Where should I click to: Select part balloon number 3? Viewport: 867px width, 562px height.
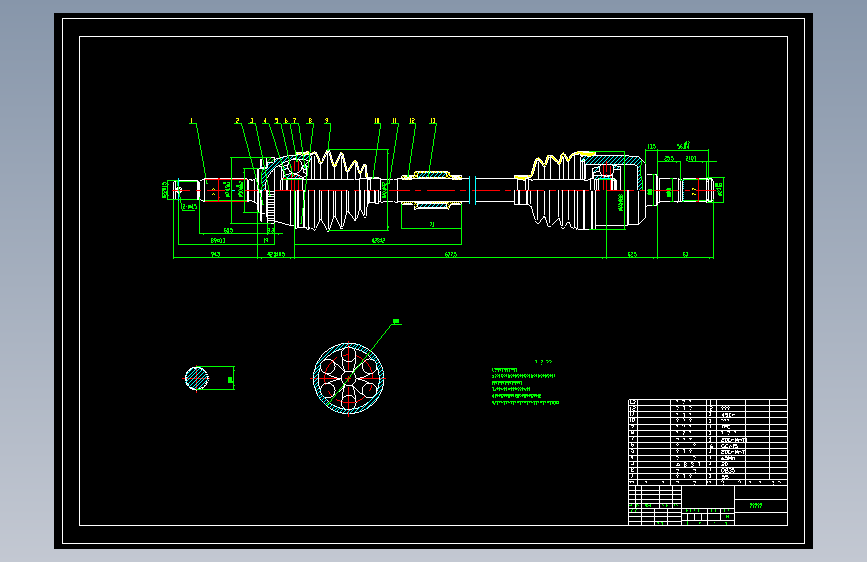(x=252, y=121)
